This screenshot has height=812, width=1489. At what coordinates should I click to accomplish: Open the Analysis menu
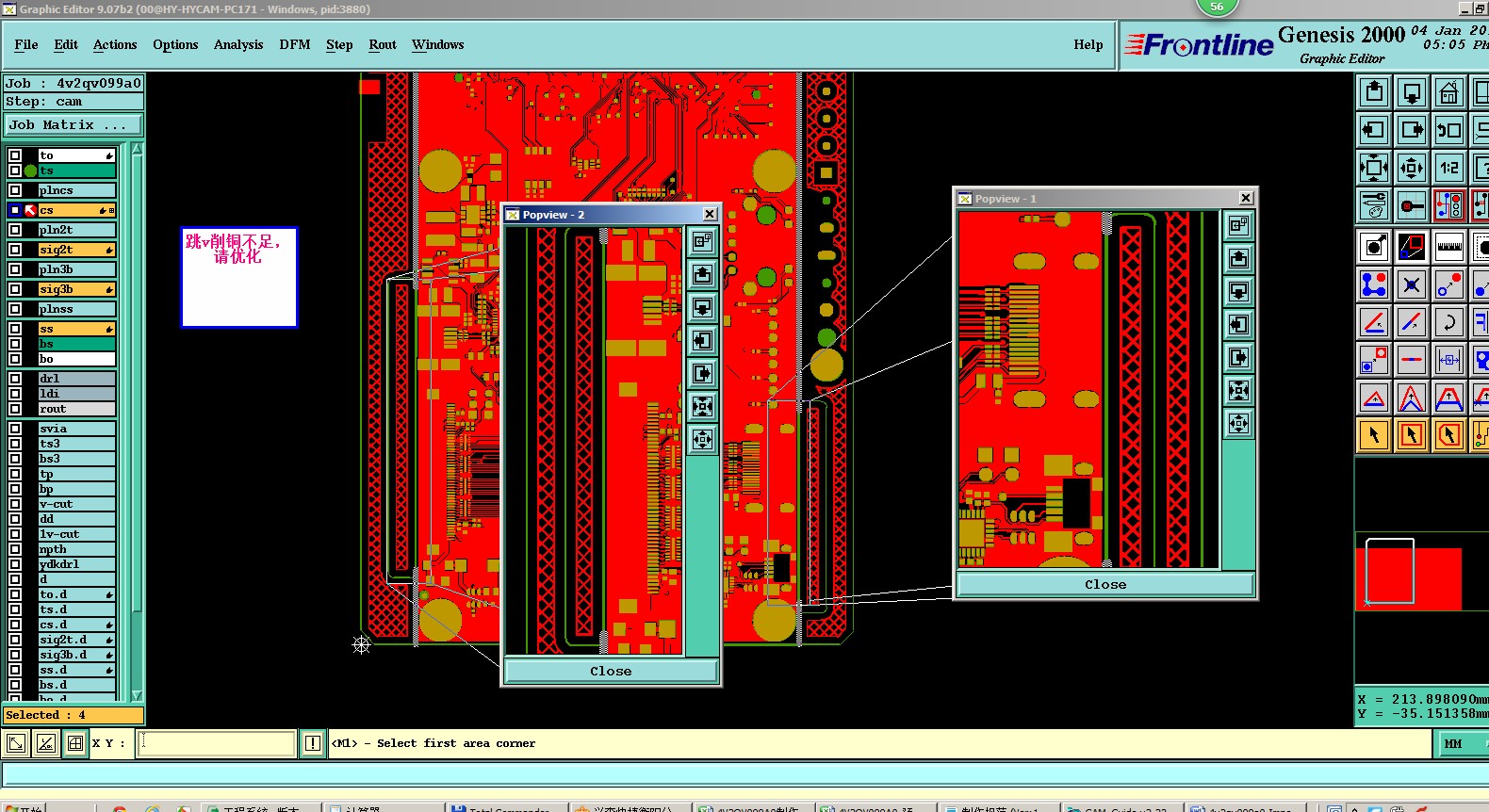(238, 44)
